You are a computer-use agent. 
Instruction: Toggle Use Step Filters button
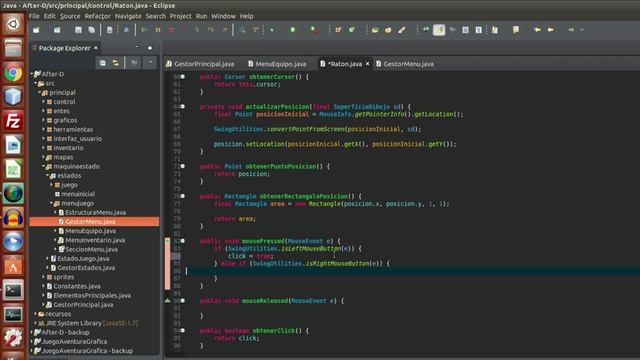click(256, 30)
